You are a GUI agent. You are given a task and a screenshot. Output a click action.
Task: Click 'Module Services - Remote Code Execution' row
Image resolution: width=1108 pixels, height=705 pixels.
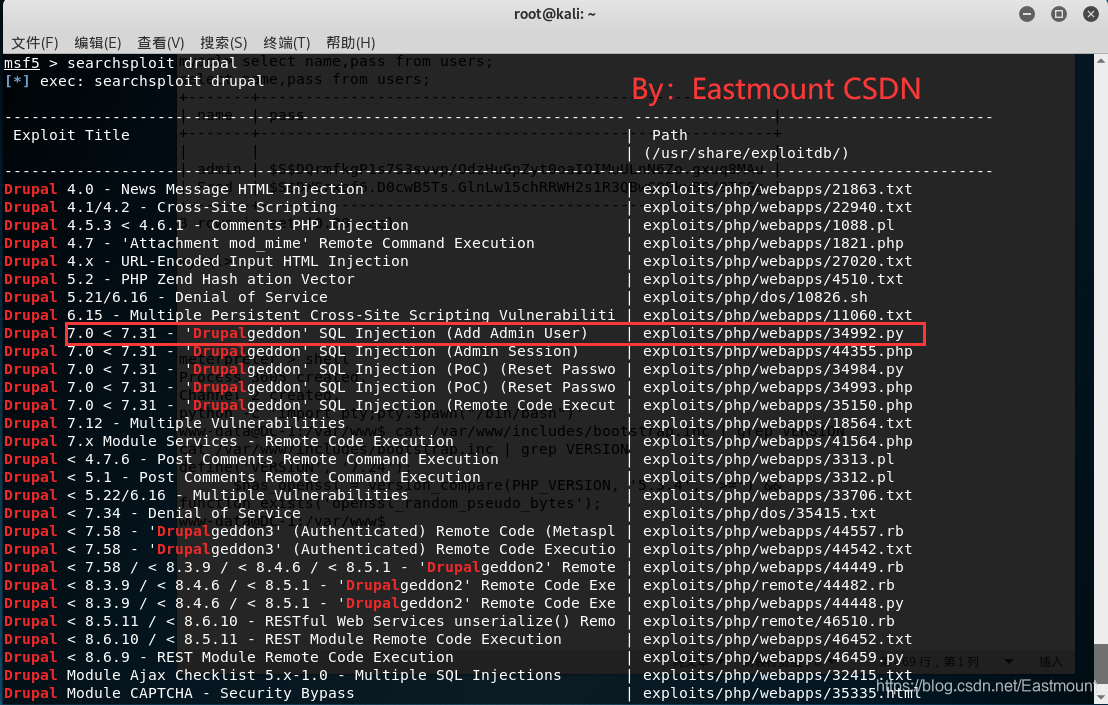[229, 442]
